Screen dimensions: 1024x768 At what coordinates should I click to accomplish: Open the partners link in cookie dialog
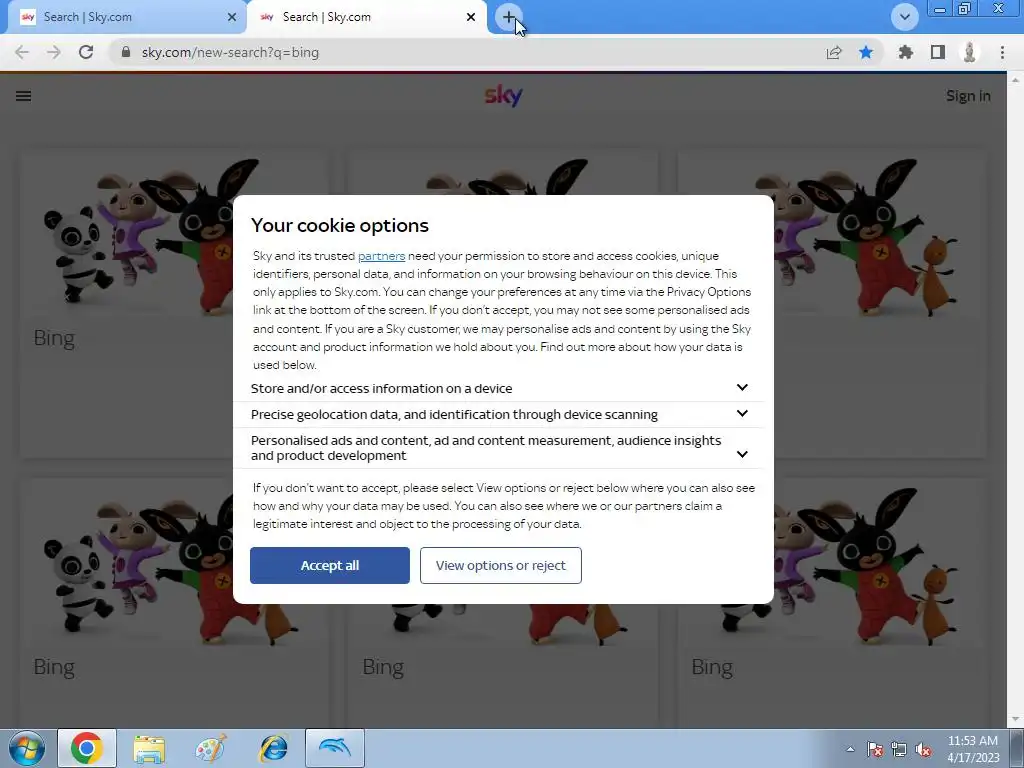click(381, 256)
